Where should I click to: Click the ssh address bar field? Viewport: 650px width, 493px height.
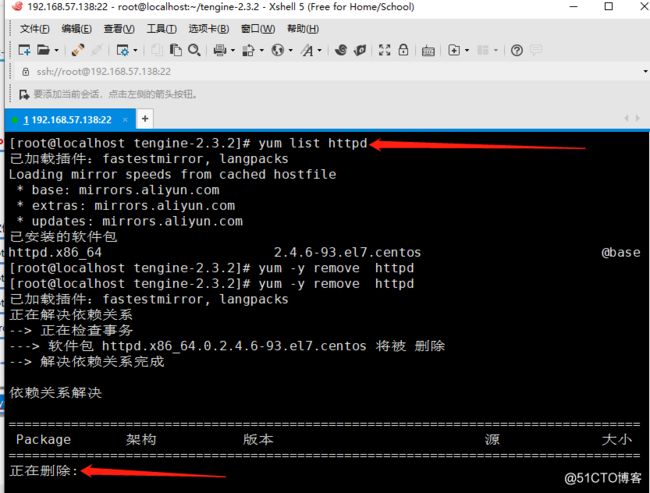(x=327, y=72)
